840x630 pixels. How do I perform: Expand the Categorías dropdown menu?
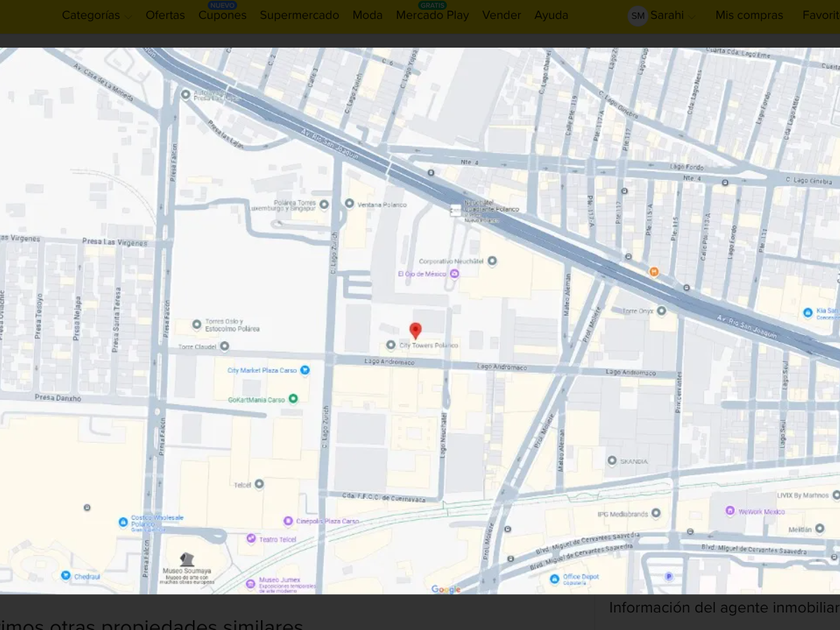click(96, 16)
